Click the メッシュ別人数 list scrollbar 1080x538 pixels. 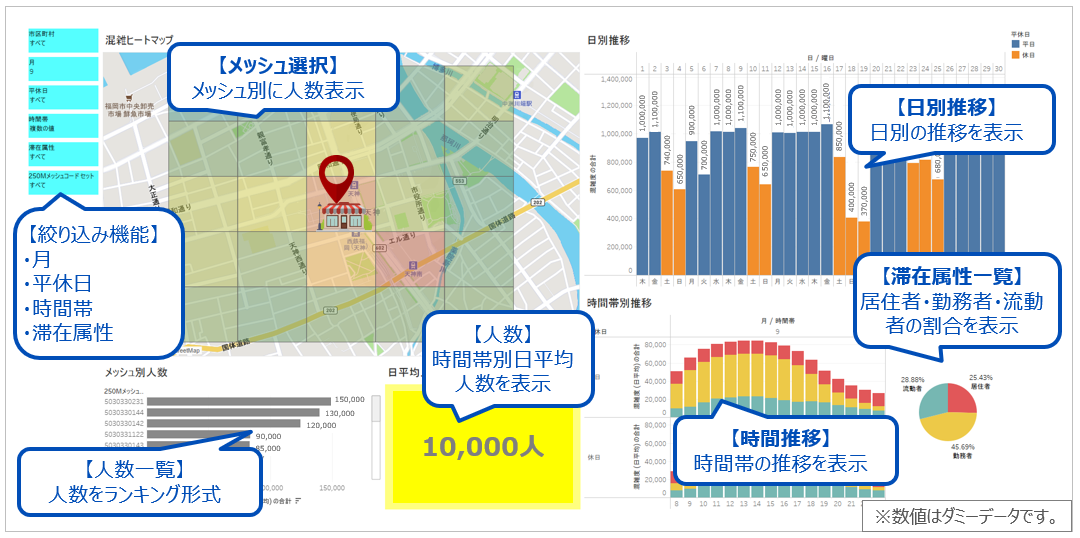coord(376,437)
